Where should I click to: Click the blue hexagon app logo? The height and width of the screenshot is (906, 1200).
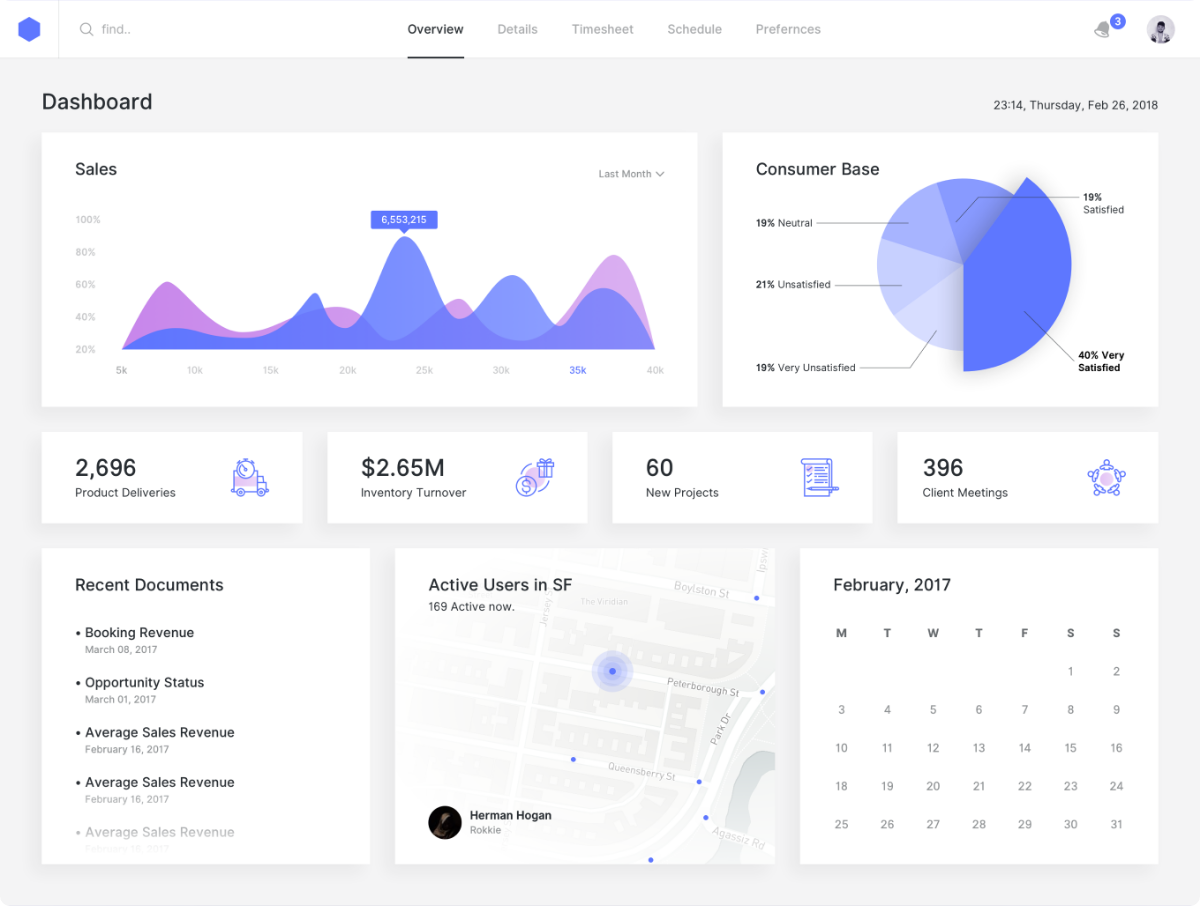click(29, 29)
